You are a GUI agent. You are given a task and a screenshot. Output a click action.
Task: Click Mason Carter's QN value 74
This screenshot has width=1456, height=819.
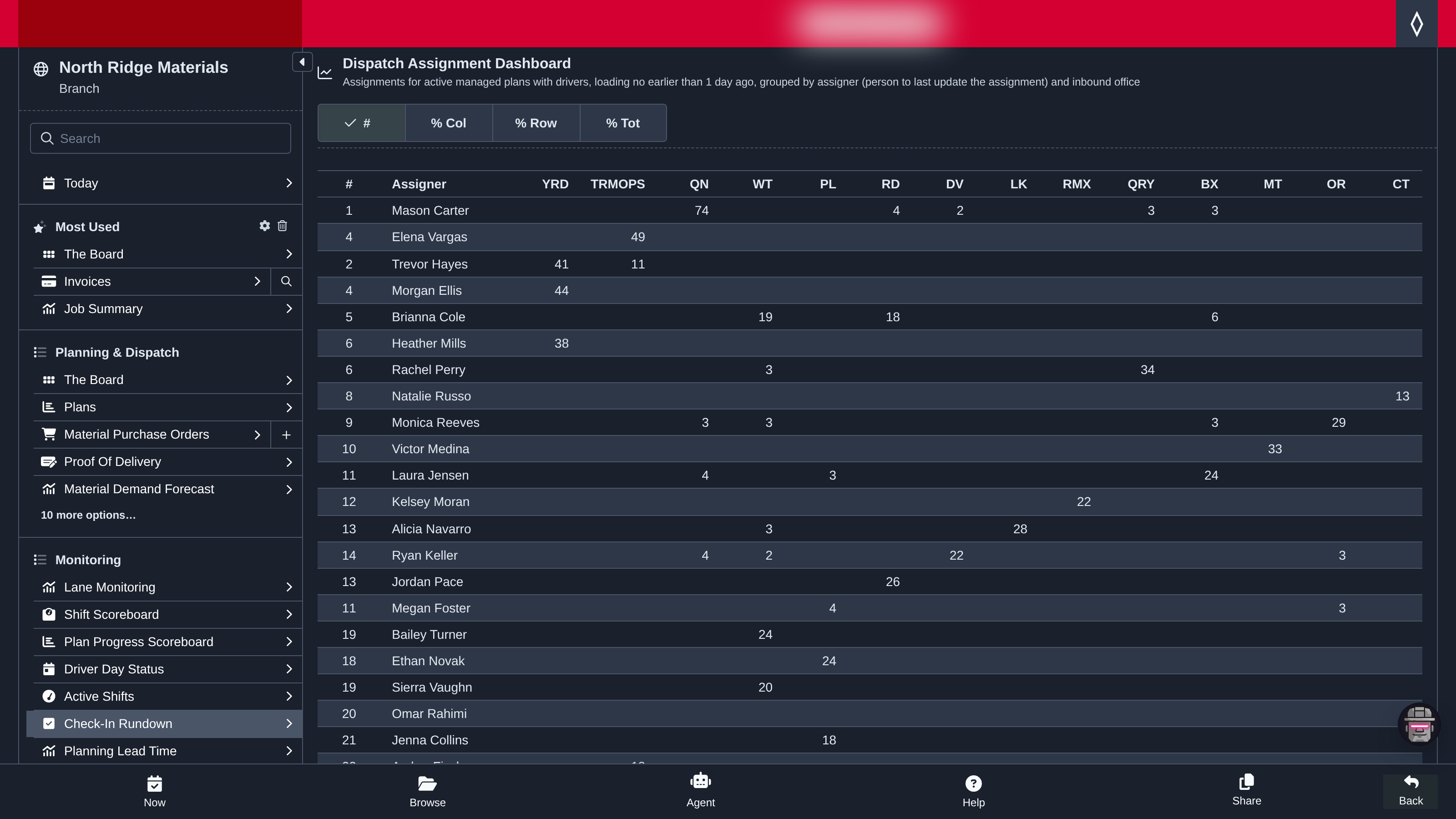point(702,211)
